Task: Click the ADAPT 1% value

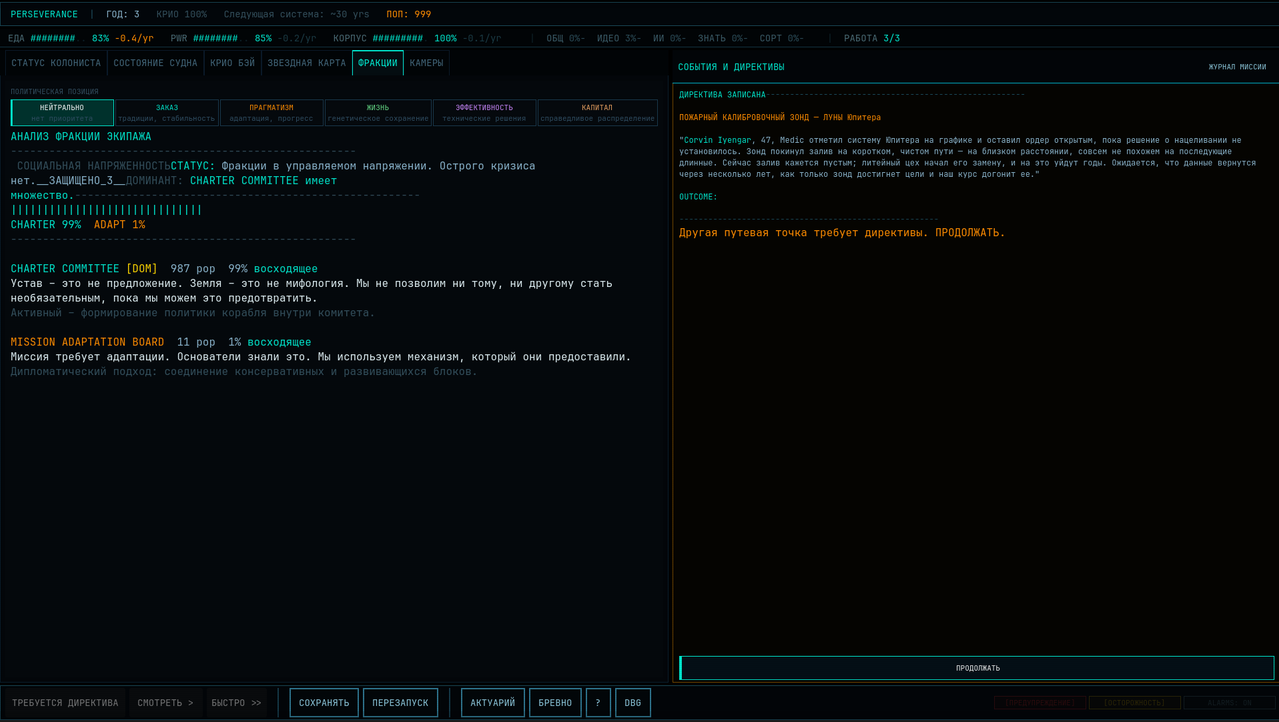Action: point(119,225)
